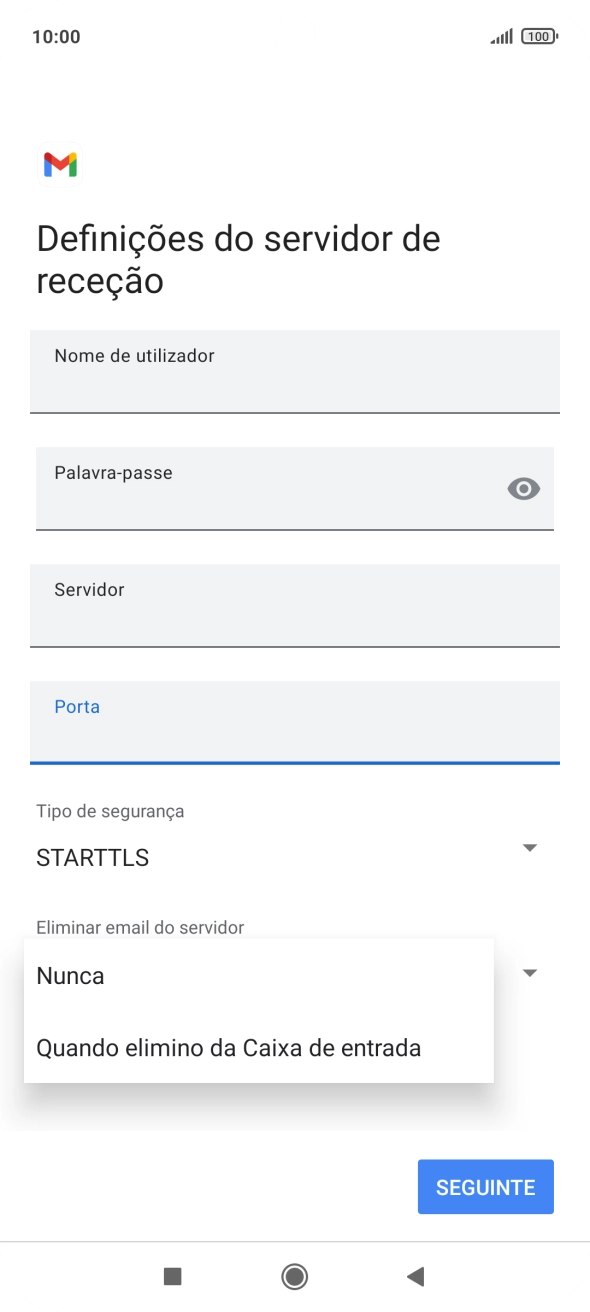Tap the battery indicator showing 100
Image resolution: width=590 pixels, height=1312 pixels.
click(537, 35)
